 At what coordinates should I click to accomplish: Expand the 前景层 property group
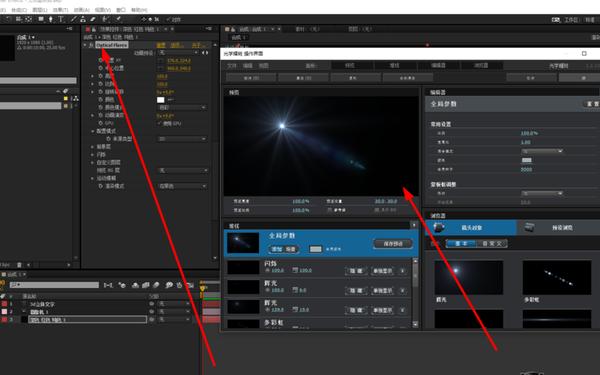pyautogui.click(x=92, y=147)
